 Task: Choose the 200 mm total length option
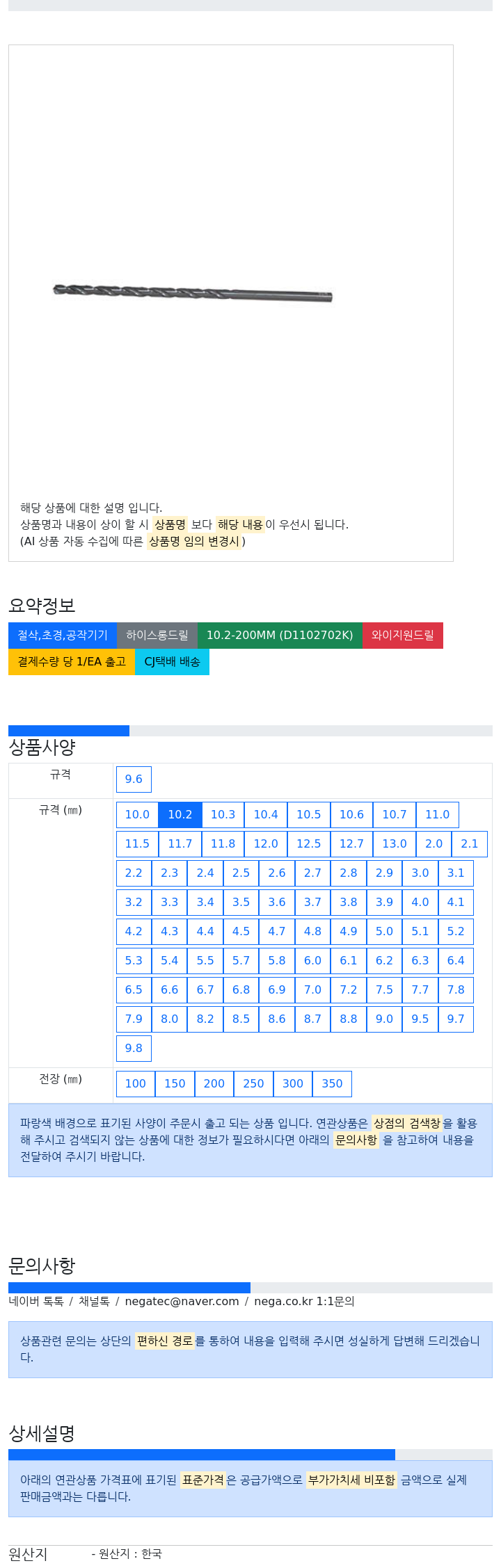click(x=214, y=1083)
